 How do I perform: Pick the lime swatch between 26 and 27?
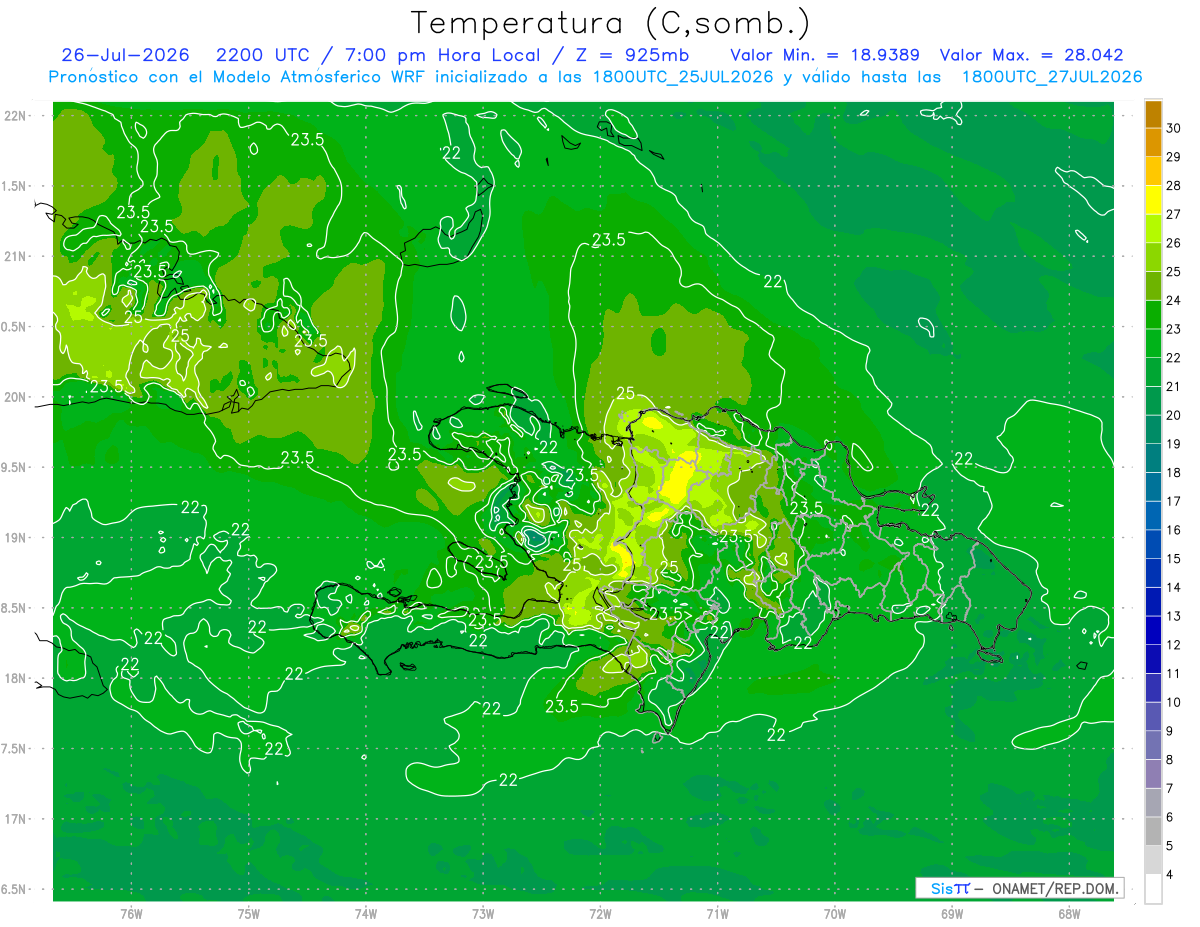click(x=1153, y=229)
